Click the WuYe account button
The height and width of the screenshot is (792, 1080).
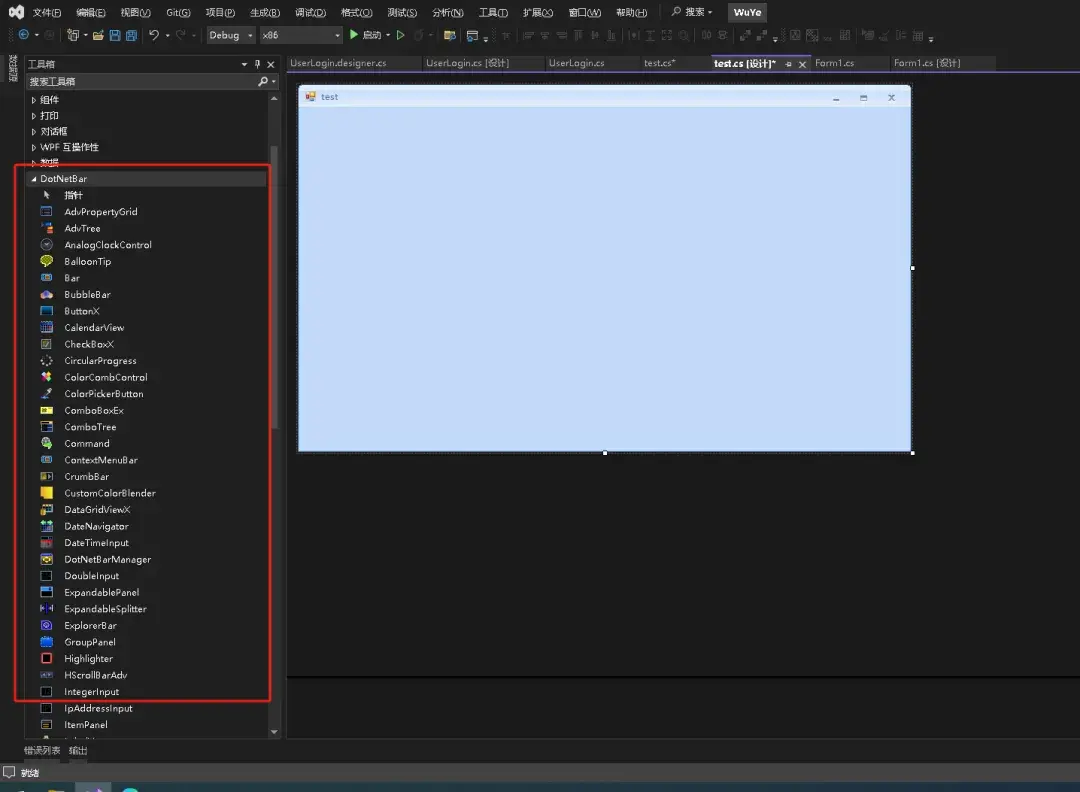click(747, 12)
